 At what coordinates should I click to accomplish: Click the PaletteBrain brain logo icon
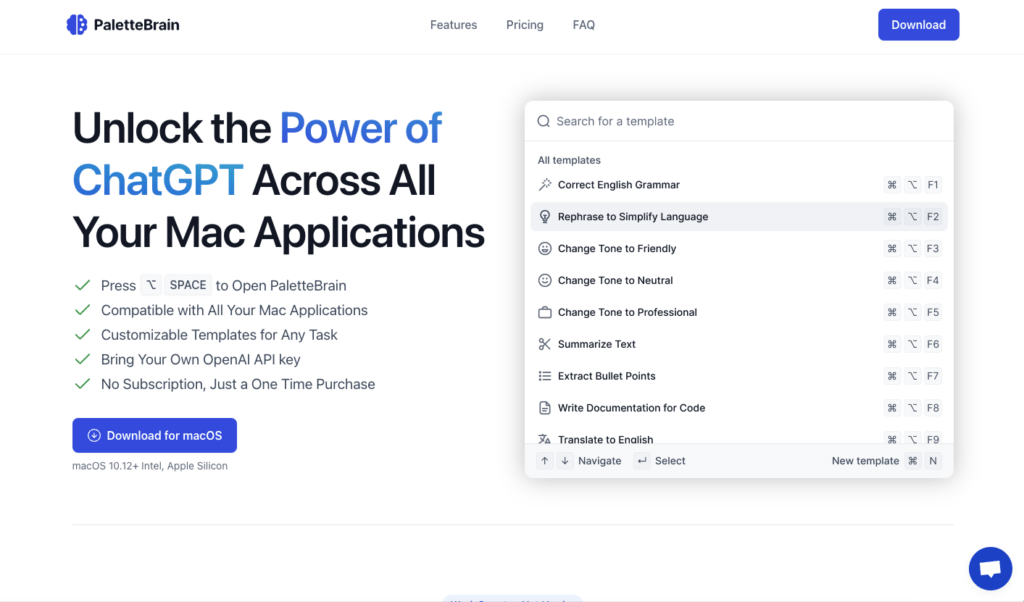tap(76, 25)
